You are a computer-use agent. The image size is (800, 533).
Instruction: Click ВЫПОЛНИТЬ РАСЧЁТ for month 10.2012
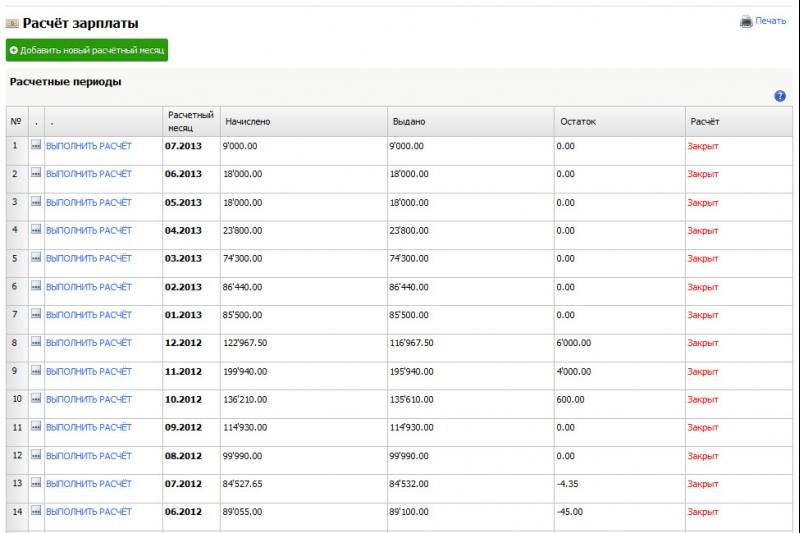click(89, 399)
